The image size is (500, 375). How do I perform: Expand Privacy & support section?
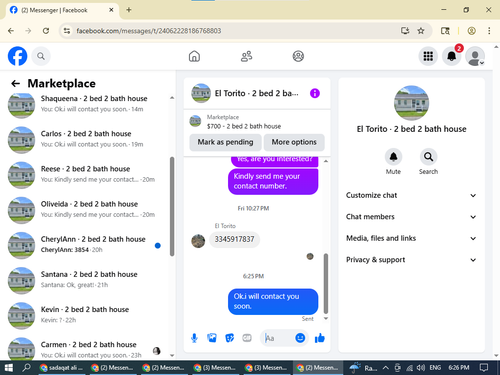tap(411, 260)
